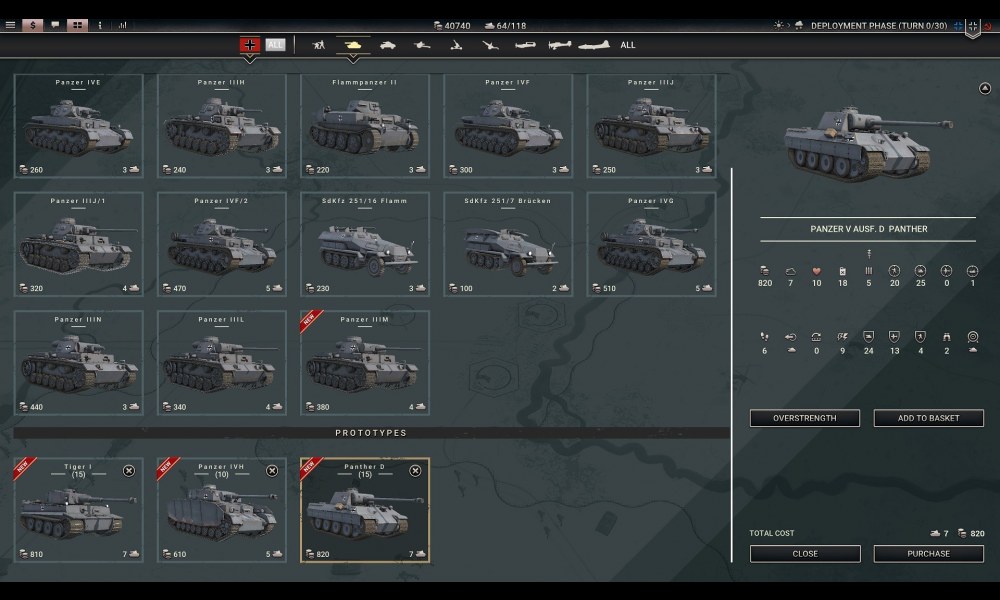The width and height of the screenshot is (1000, 600).
Task: Purchase the selected Panther
Action: [929, 553]
